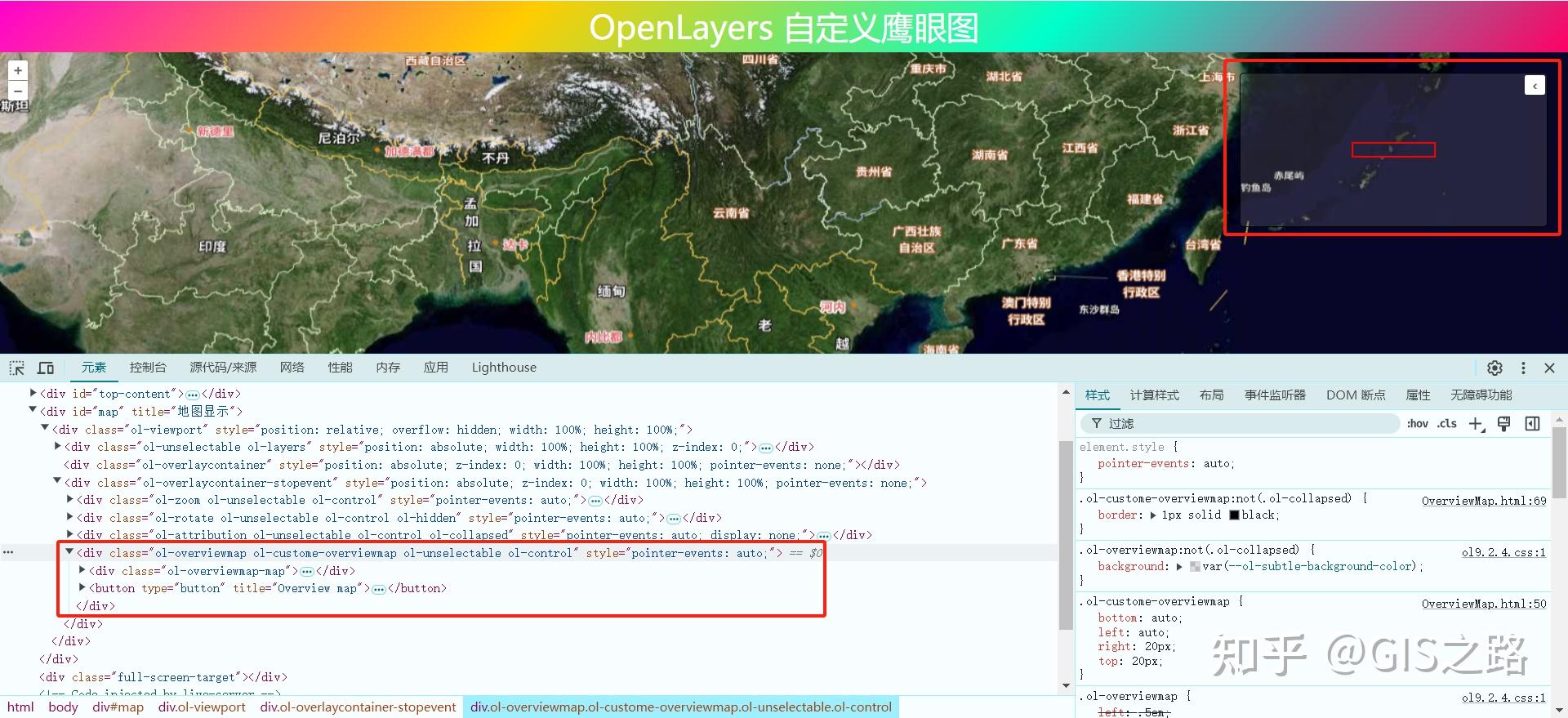Expand the ol-overviewmap-map div node
1568x718 pixels.
point(82,570)
